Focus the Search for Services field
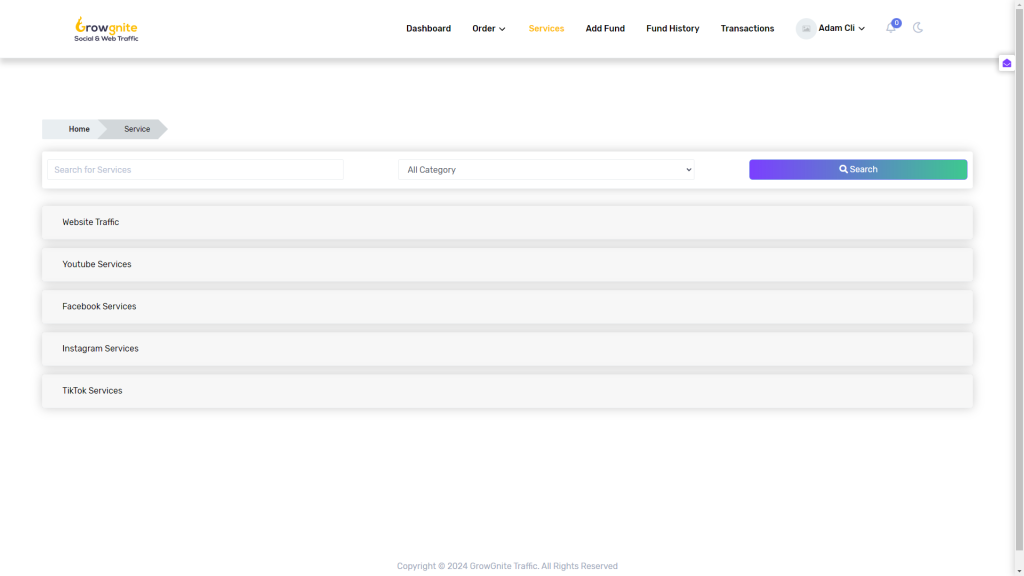1024x576 pixels. [195, 170]
